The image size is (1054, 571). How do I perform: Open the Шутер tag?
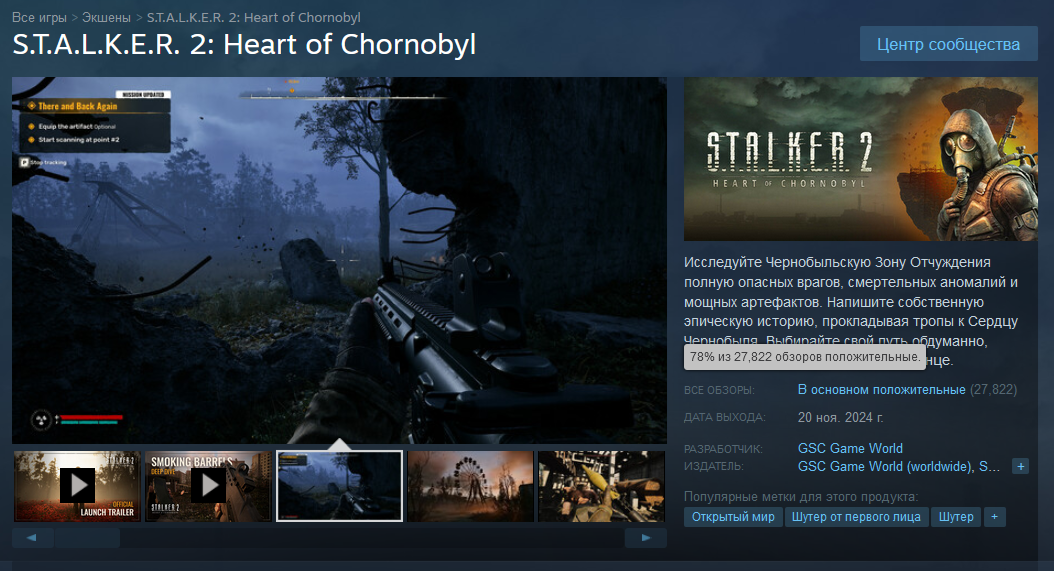[956, 517]
